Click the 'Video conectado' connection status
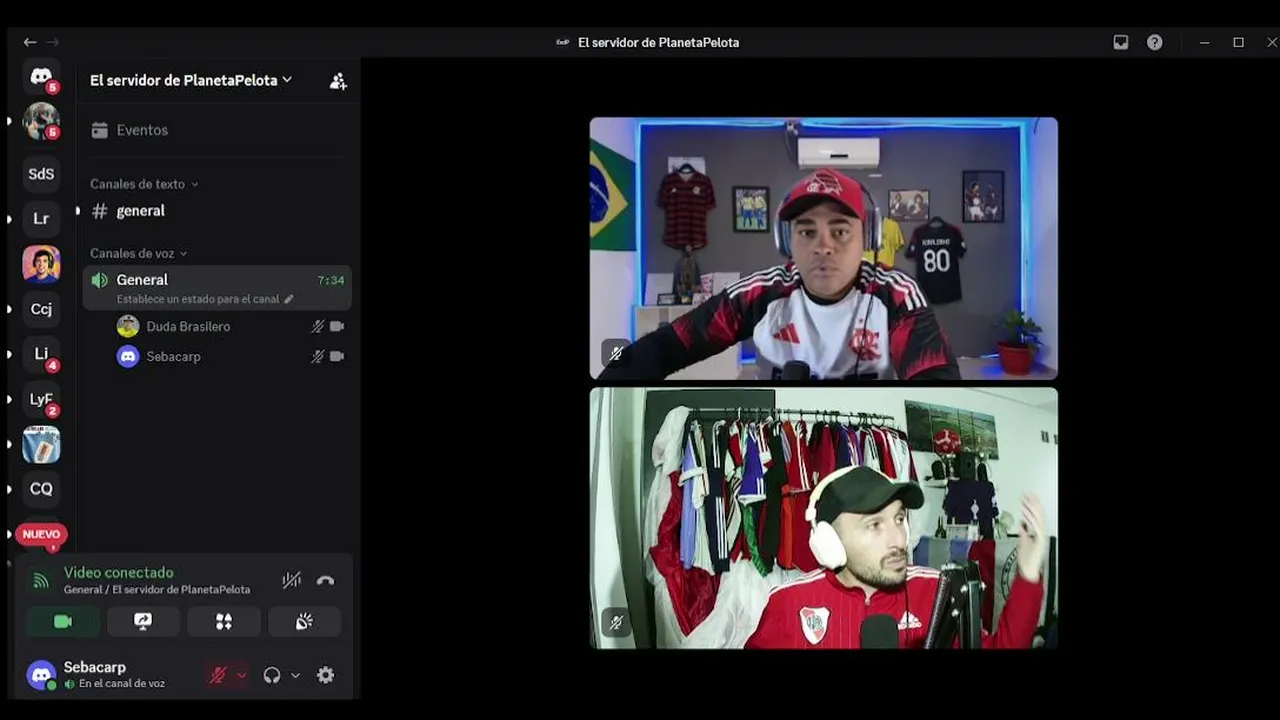 pos(119,573)
